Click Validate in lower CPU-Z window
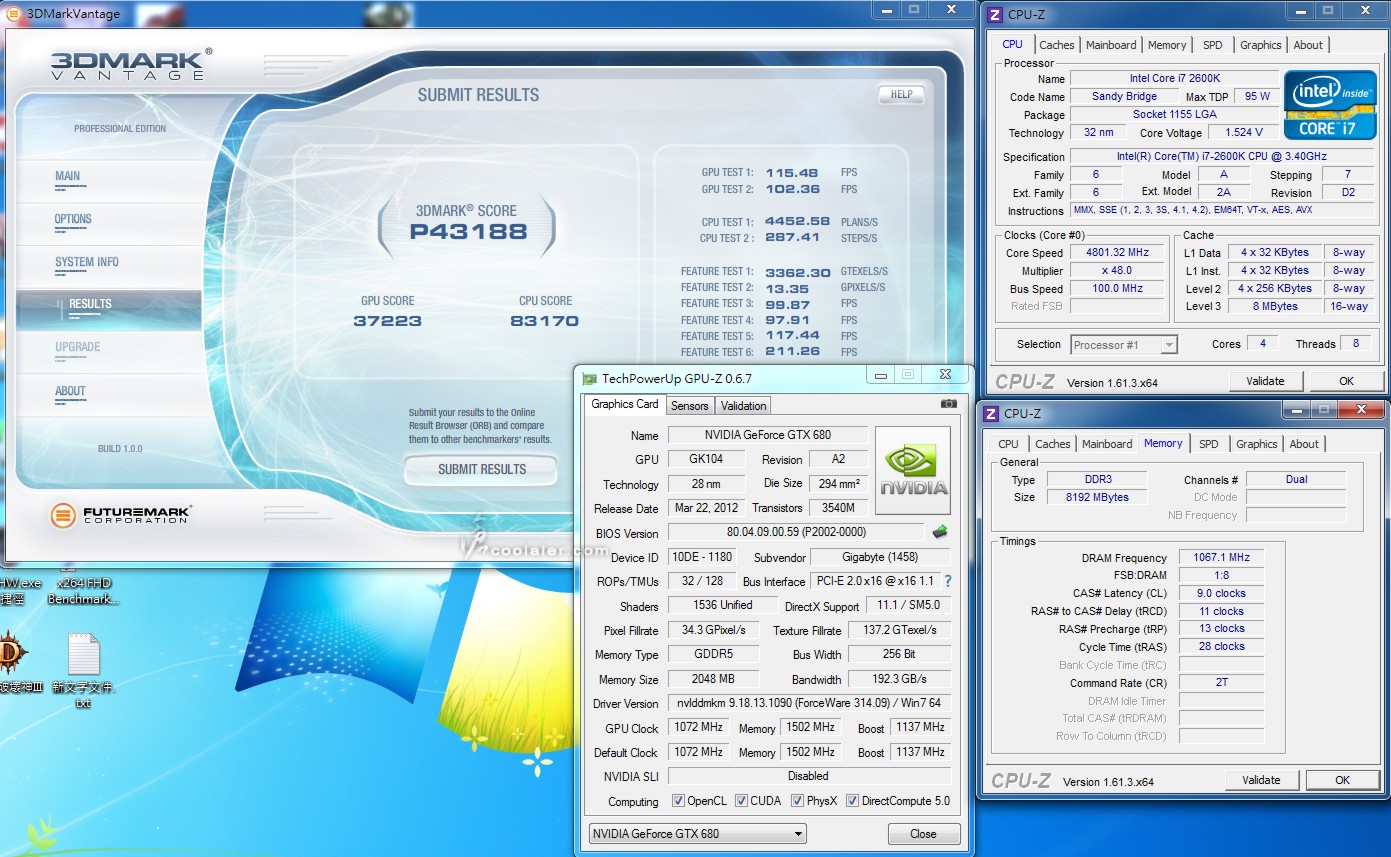Image resolution: width=1391 pixels, height=857 pixels. [x=1261, y=780]
